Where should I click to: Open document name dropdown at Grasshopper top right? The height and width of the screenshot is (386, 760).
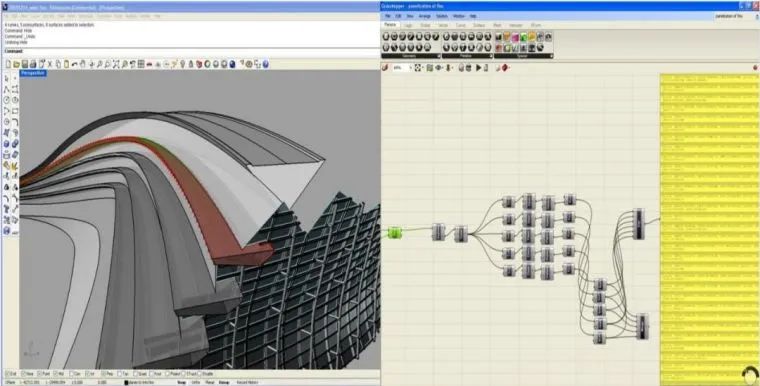click(735, 16)
